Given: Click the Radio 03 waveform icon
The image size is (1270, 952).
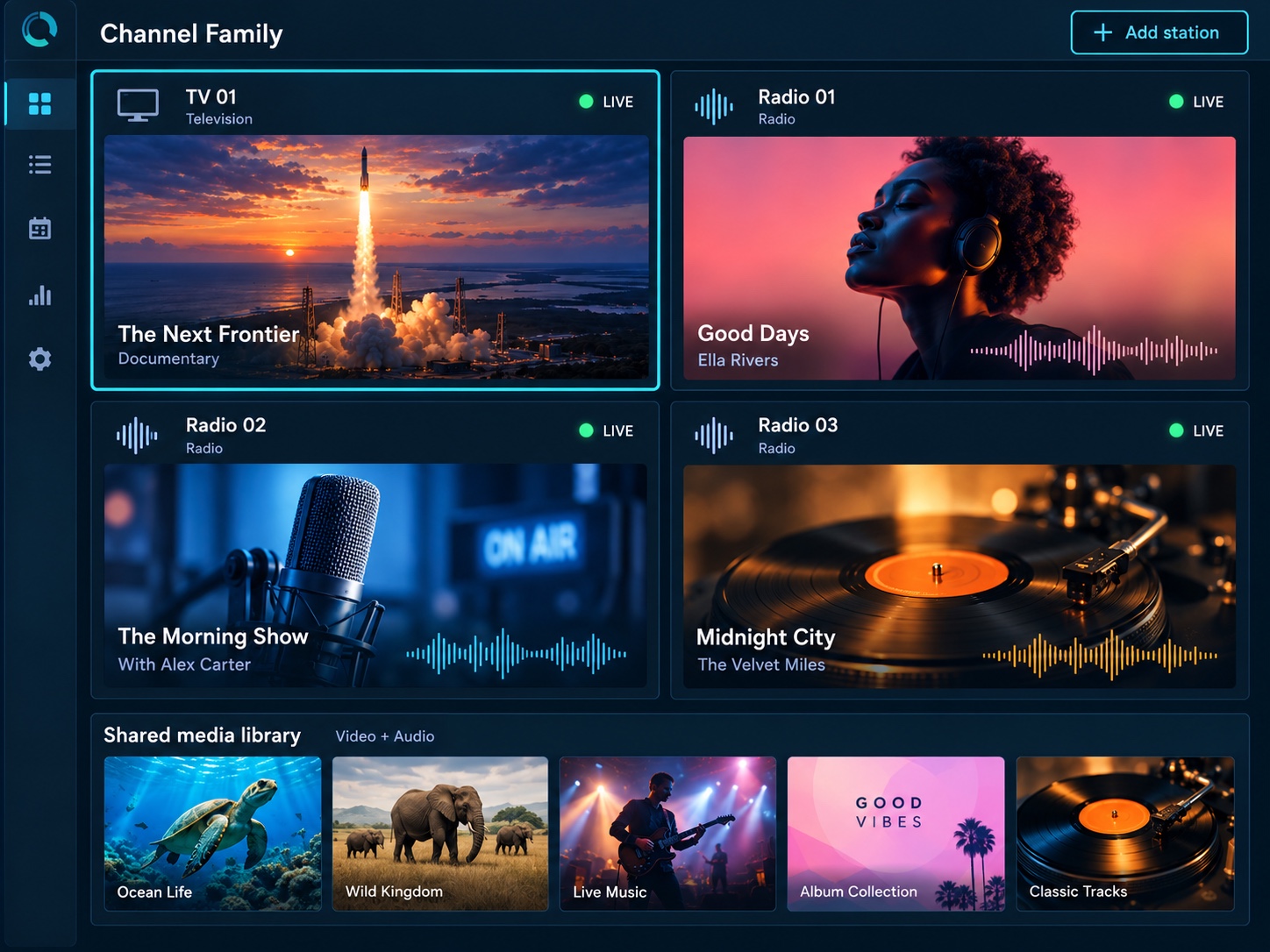Looking at the screenshot, I should point(714,435).
